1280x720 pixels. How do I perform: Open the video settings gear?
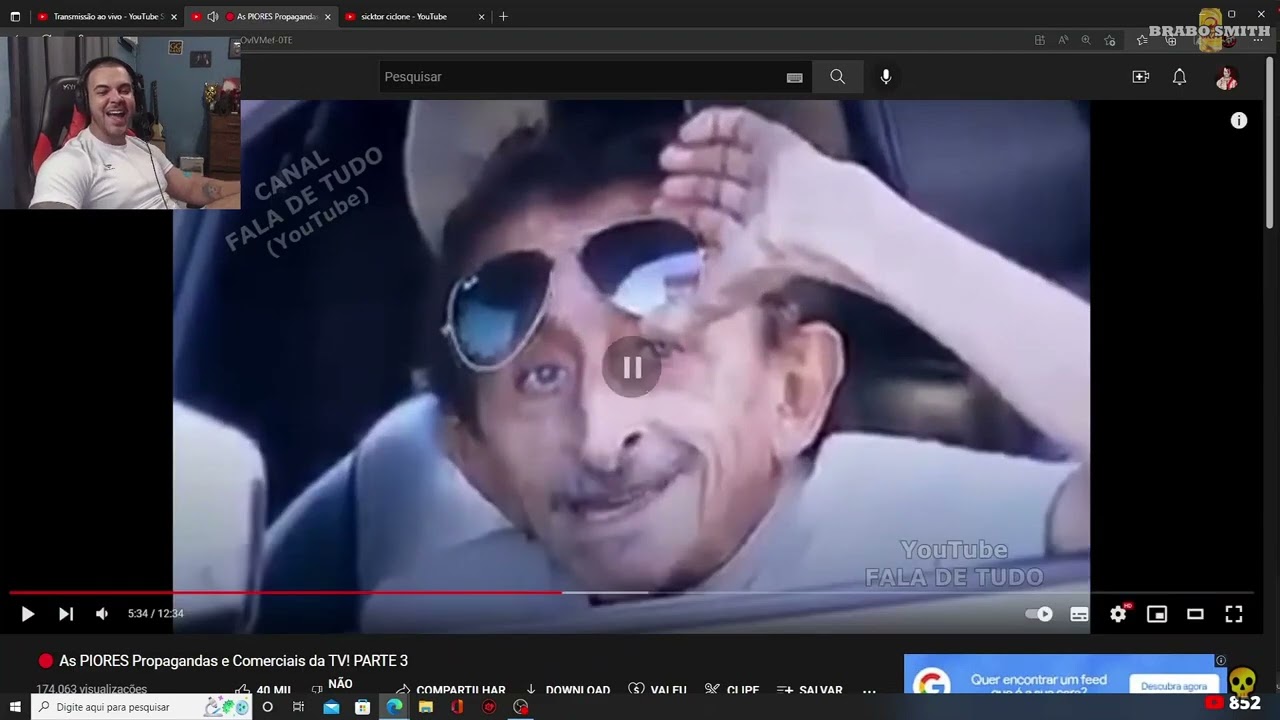coord(1118,614)
